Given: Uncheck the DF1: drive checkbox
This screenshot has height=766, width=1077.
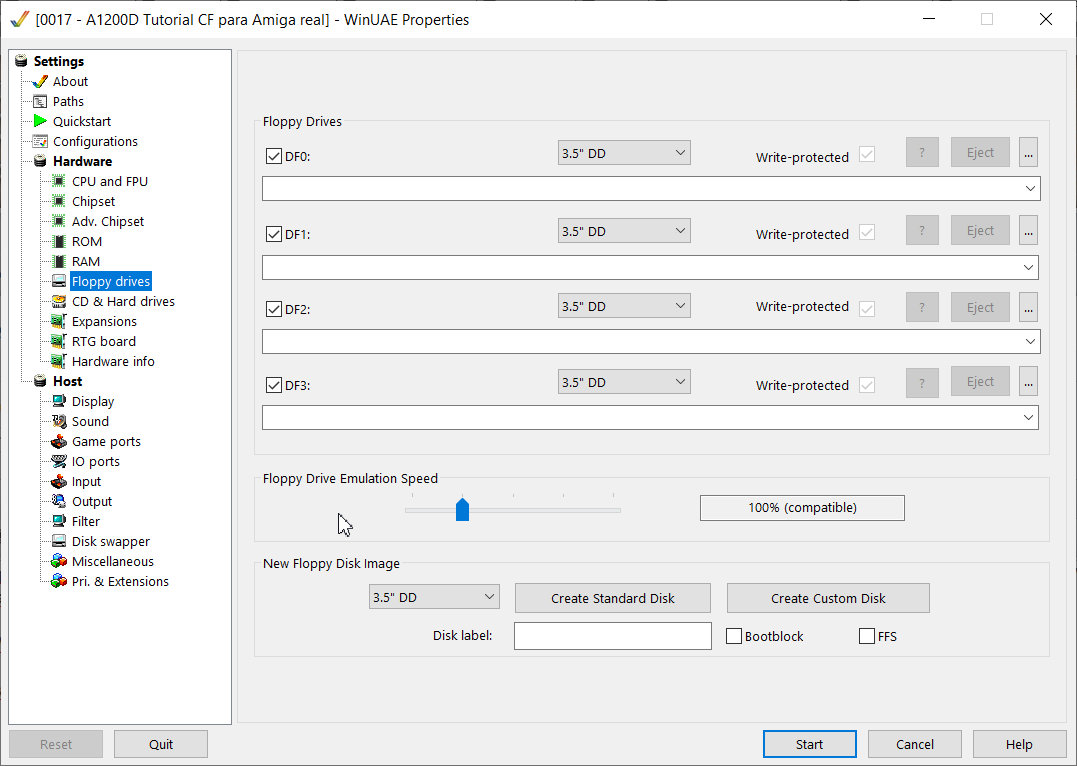Looking at the screenshot, I should coord(274,234).
